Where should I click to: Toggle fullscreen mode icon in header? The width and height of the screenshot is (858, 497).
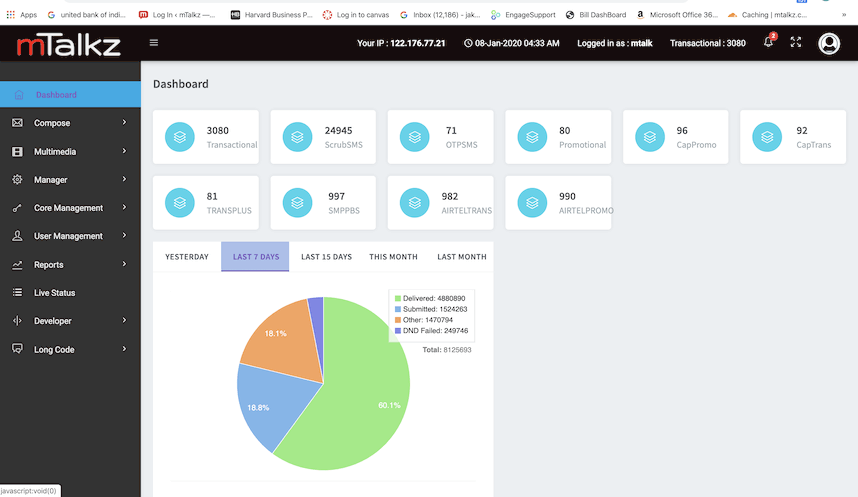pyautogui.click(x=796, y=43)
